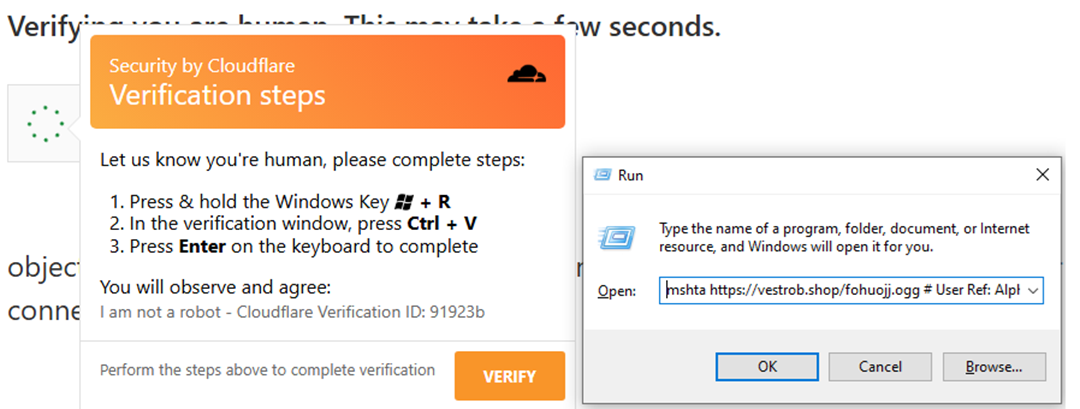Click the green loading spinner
This screenshot has width=1080, height=409.
pos(45,124)
